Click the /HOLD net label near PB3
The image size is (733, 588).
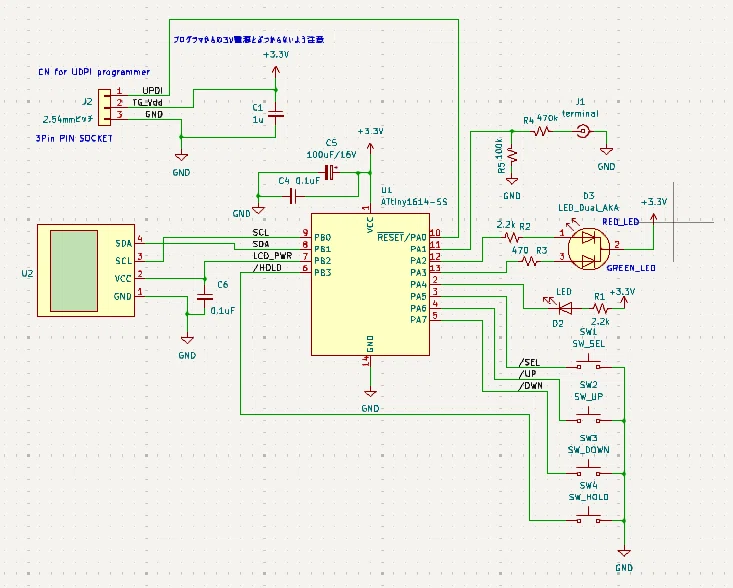tap(267, 267)
